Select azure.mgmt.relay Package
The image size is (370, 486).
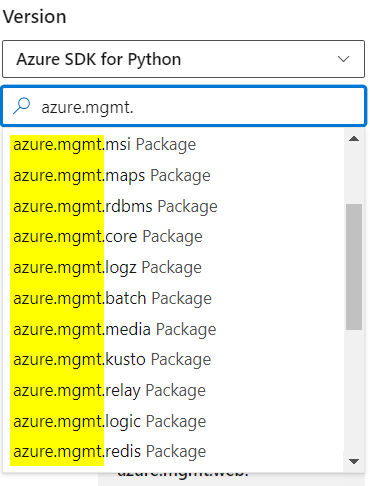(173, 391)
